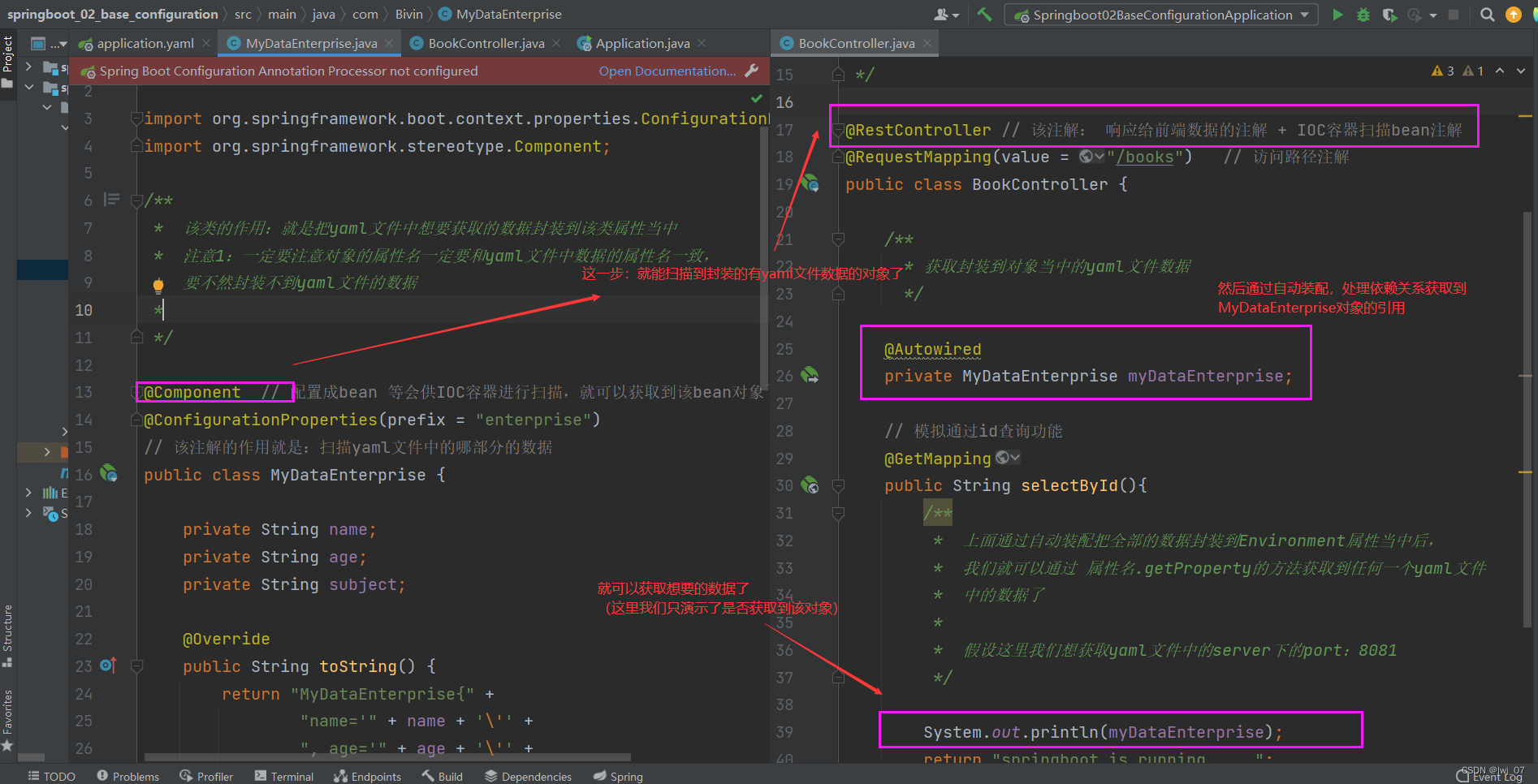The width and height of the screenshot is (1538, 784).
Task: Open the Endpoints tool window
Action: (x=367, y=776)
